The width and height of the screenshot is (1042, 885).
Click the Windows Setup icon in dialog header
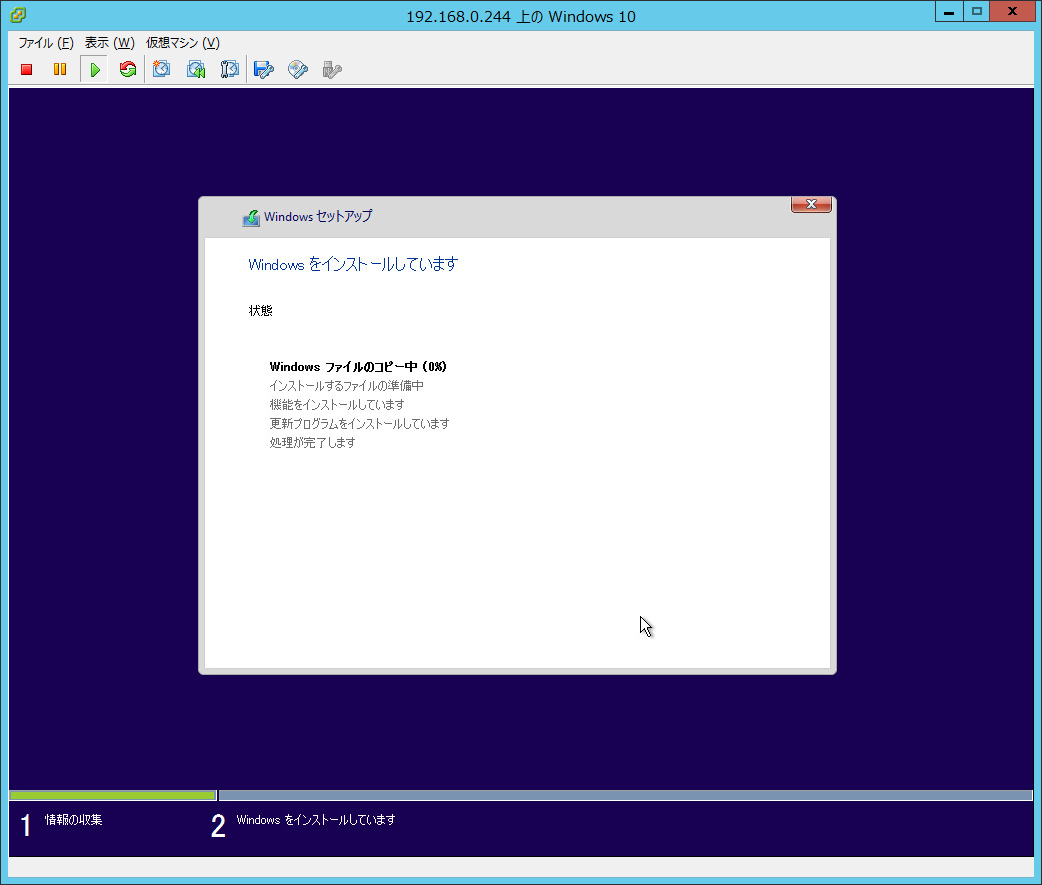coord(251,218)
